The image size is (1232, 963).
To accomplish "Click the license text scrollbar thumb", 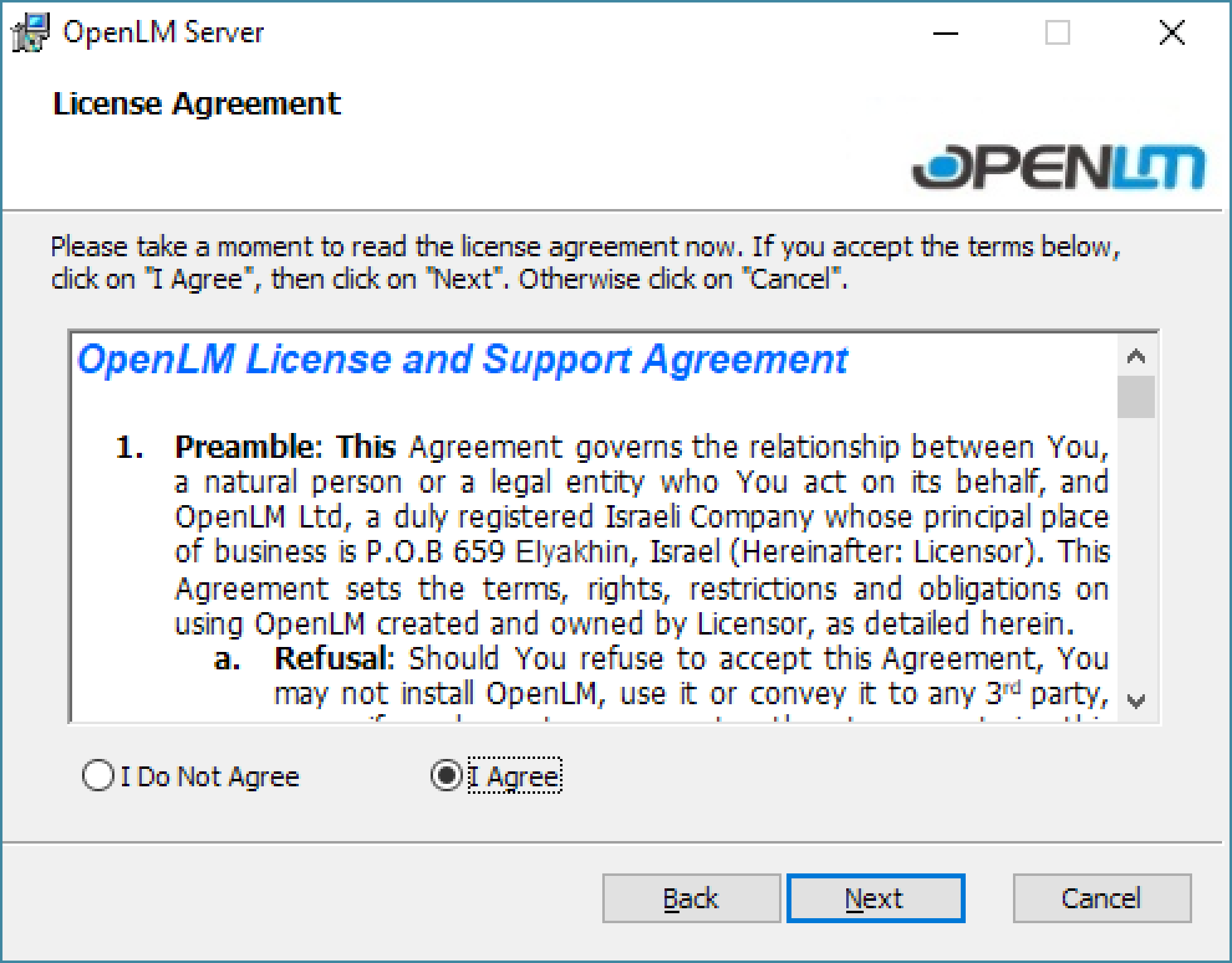I will click(1136, 397).
